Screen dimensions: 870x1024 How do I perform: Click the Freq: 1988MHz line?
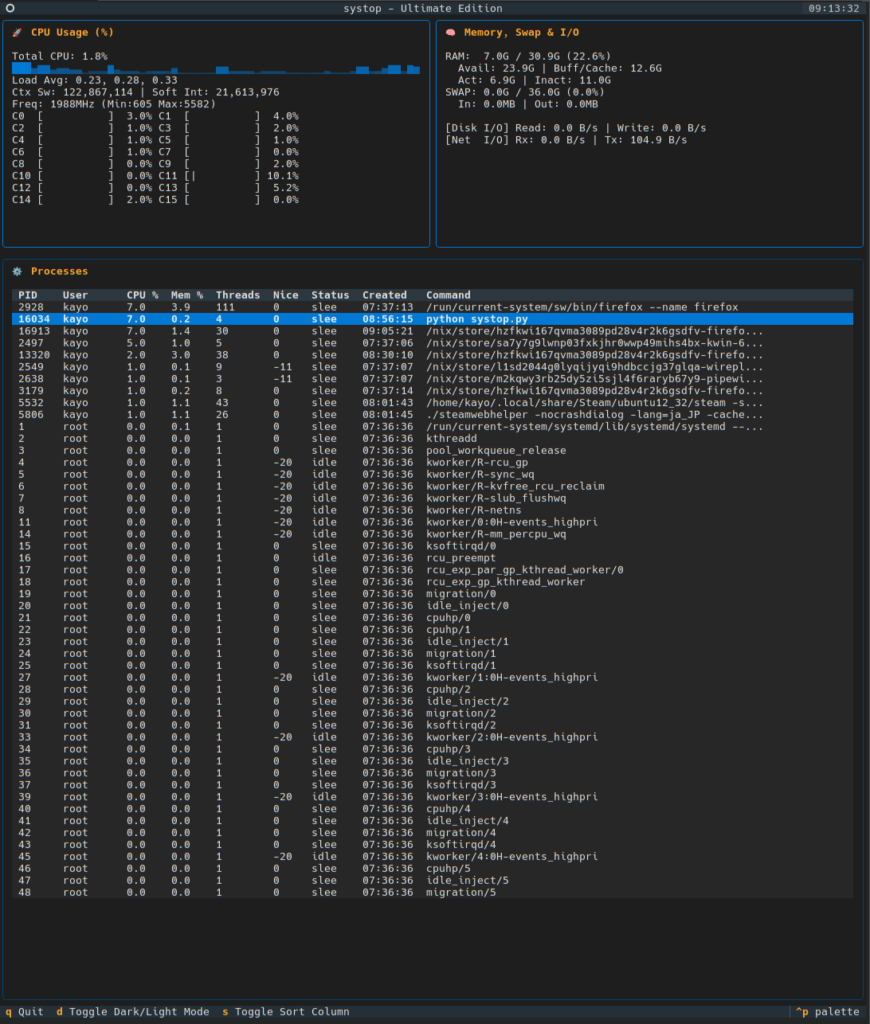tap(114, 104)
